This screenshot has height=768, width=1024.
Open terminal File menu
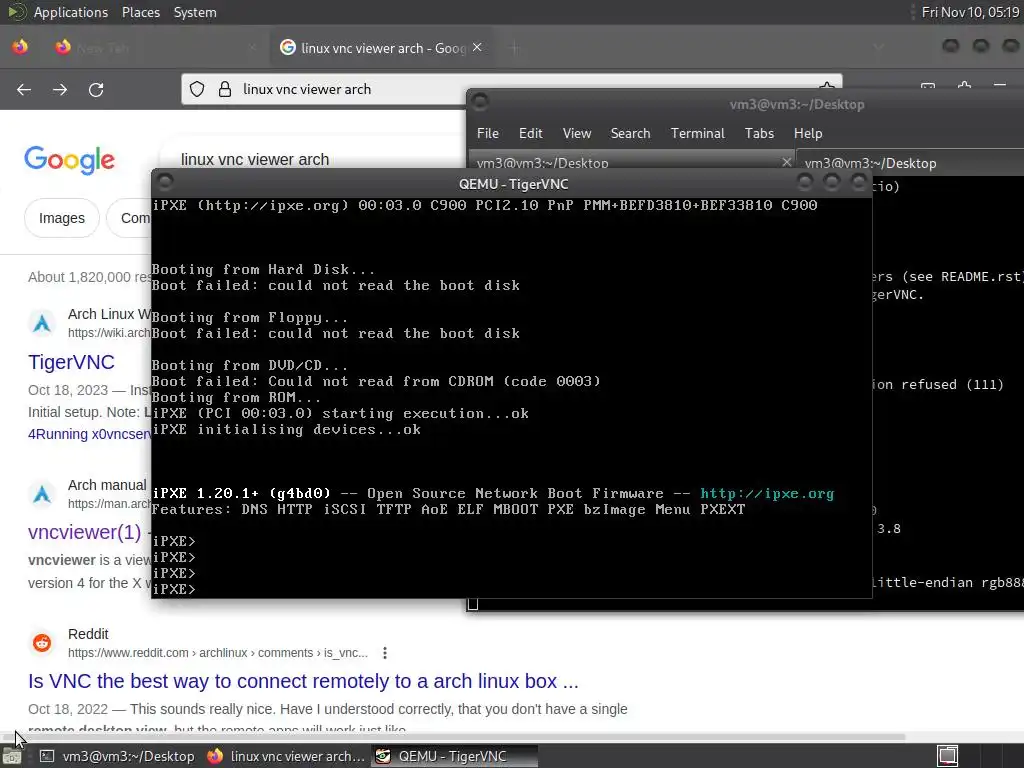pos(487,133)
